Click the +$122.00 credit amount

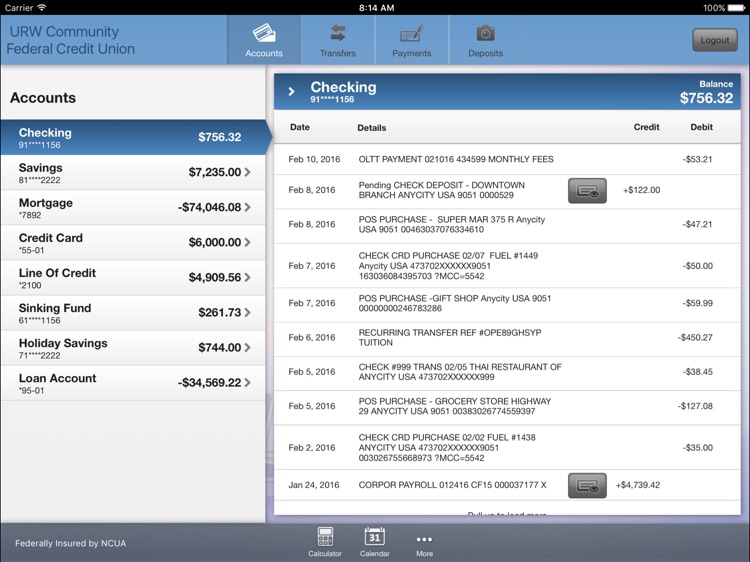pos(641,190)
